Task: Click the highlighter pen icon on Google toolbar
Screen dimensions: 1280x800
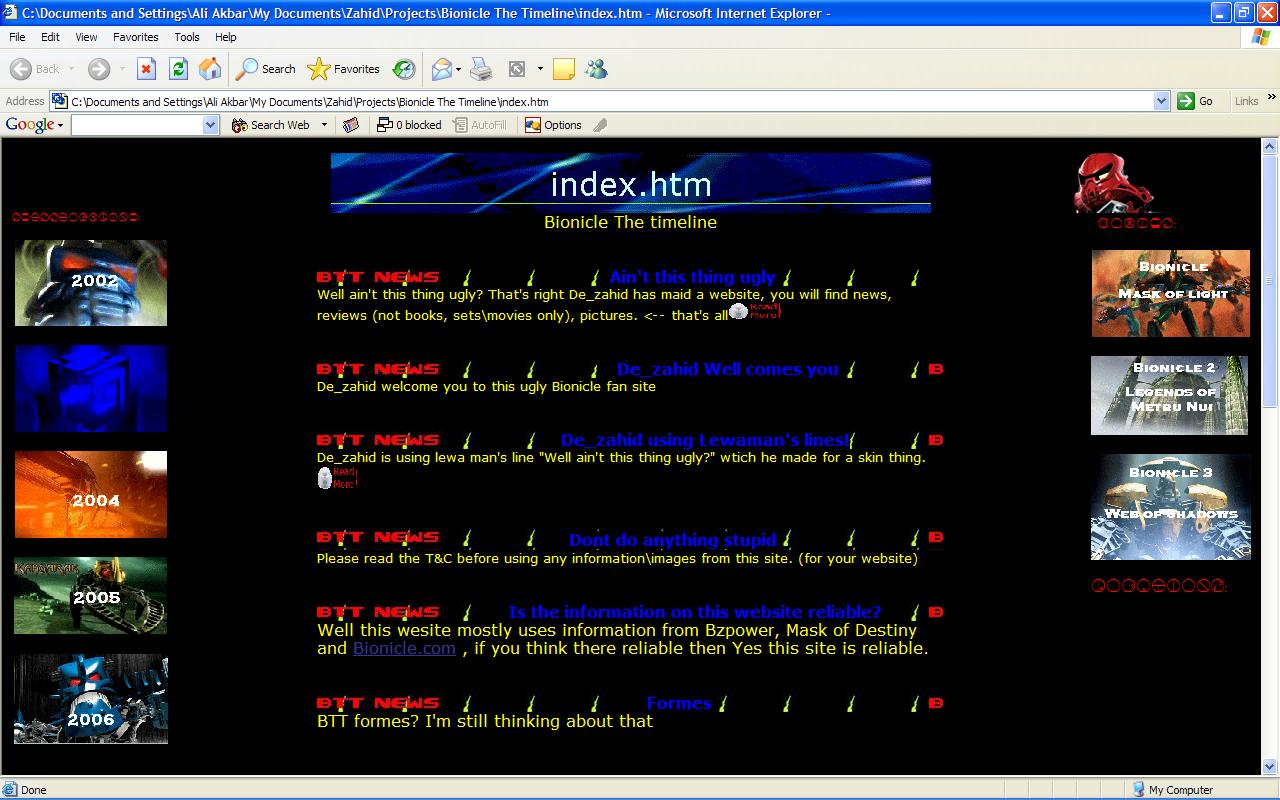Action: point(600,125)
